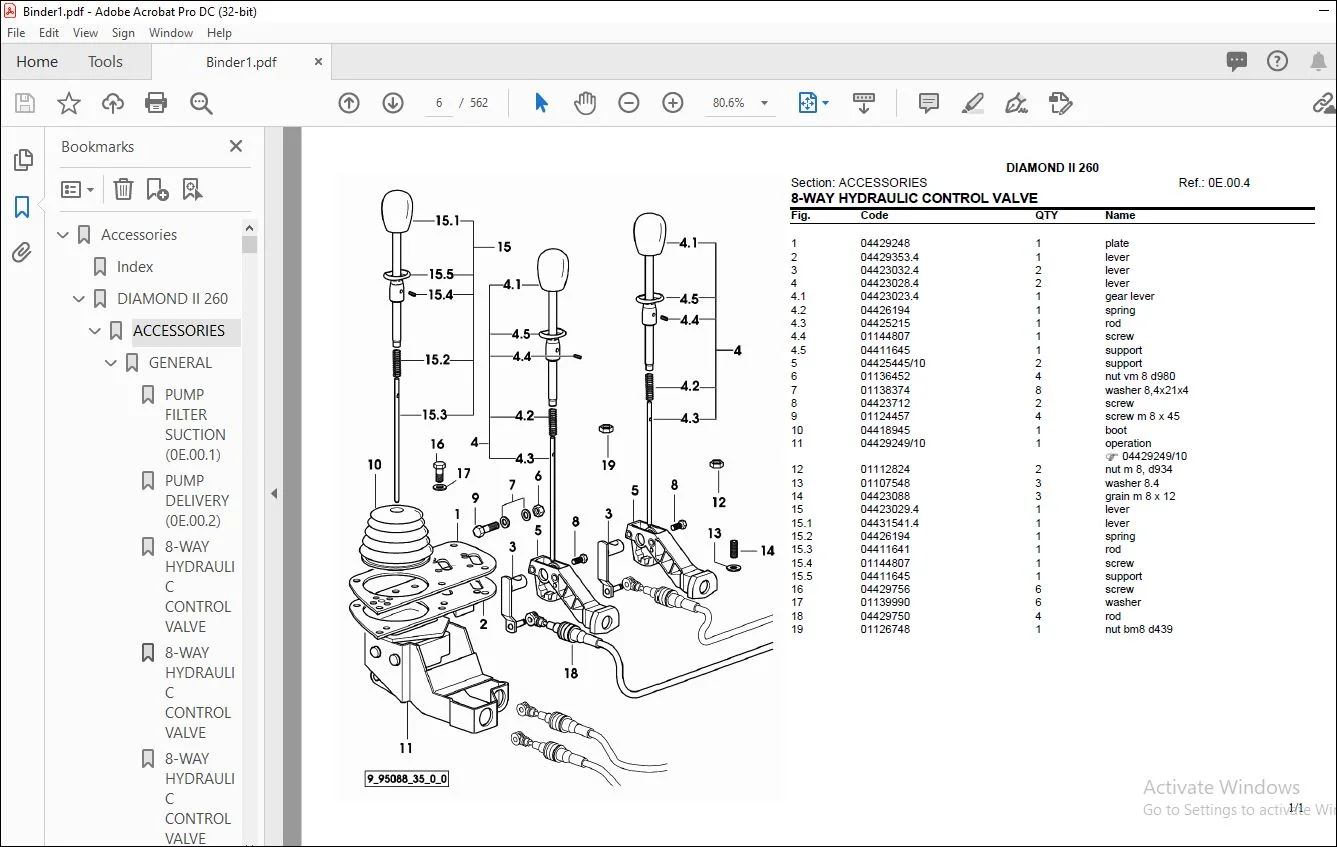This screenshot has width=1337, height=847.
Task: Collapse the GENERAL bookmark chevron
Action: click(x=111, y=363)
